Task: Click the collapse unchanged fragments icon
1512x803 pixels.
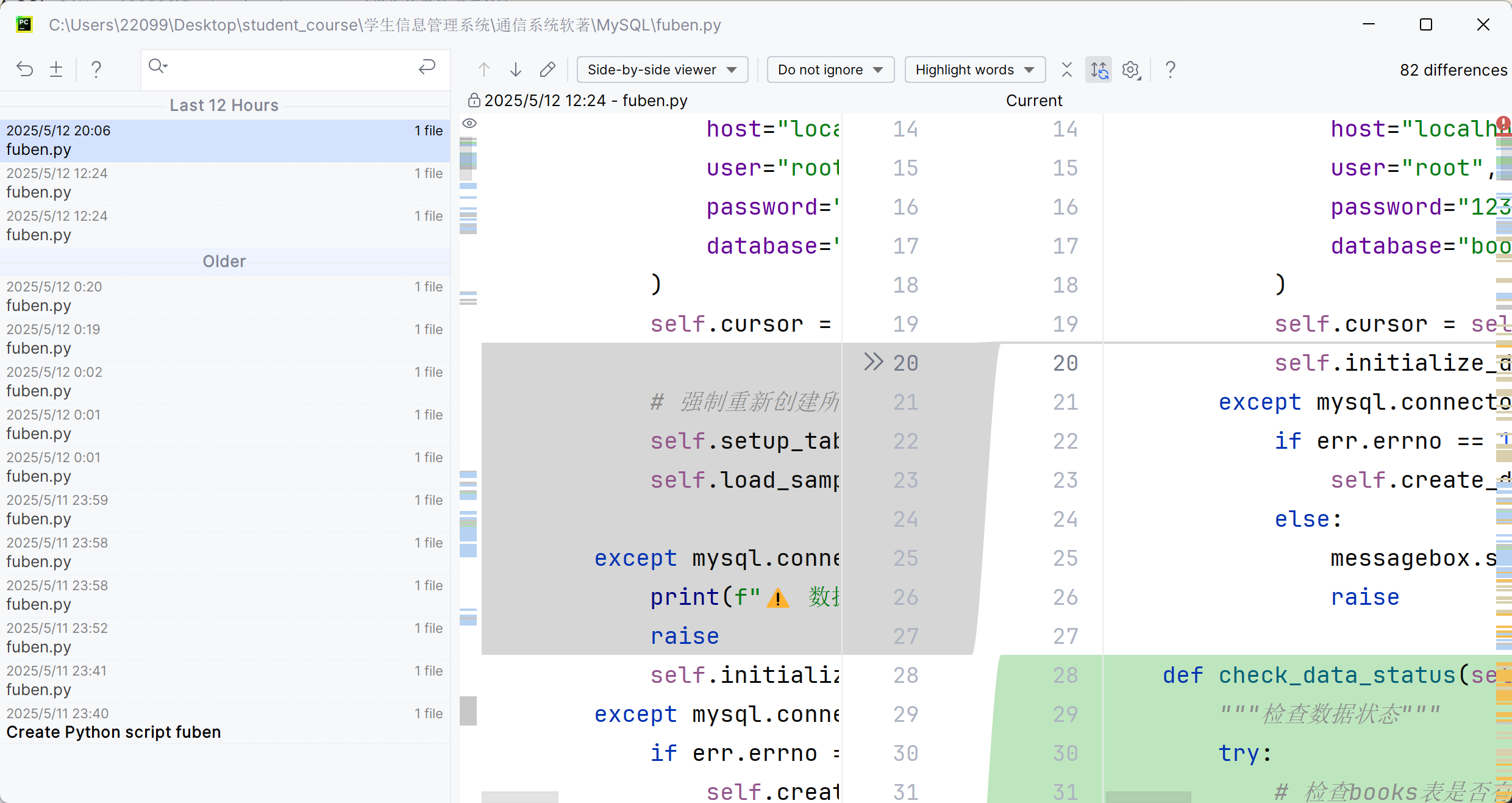Action: [x=1066, y=70]
